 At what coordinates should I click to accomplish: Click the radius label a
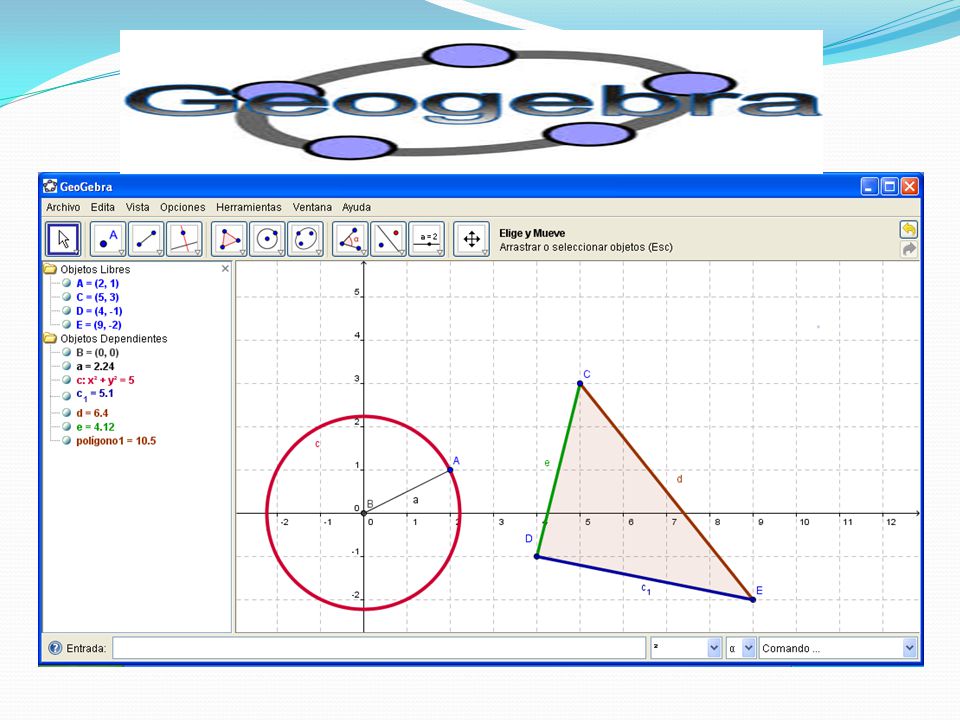pyautogui.click(x=416, y=500)
